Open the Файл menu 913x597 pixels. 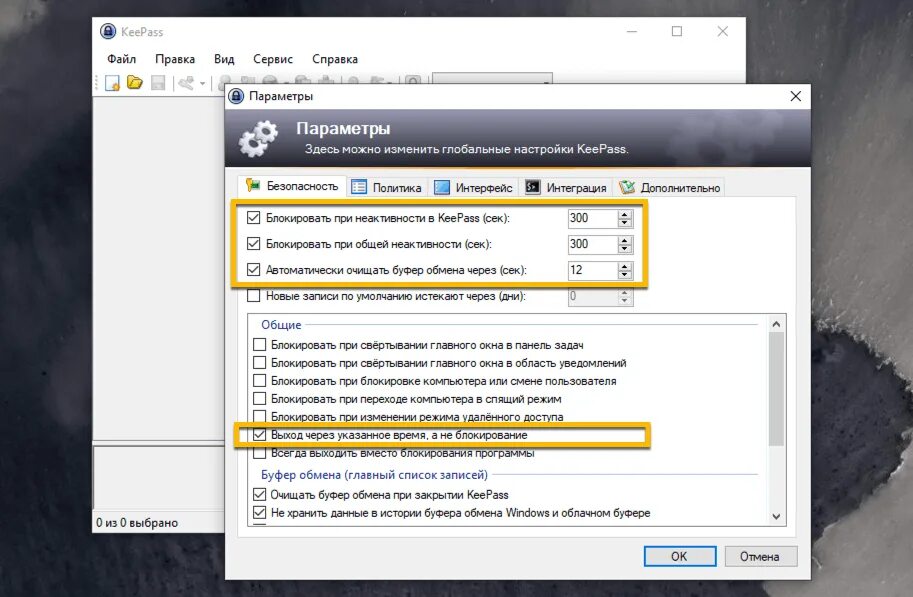tap(121, 59)
